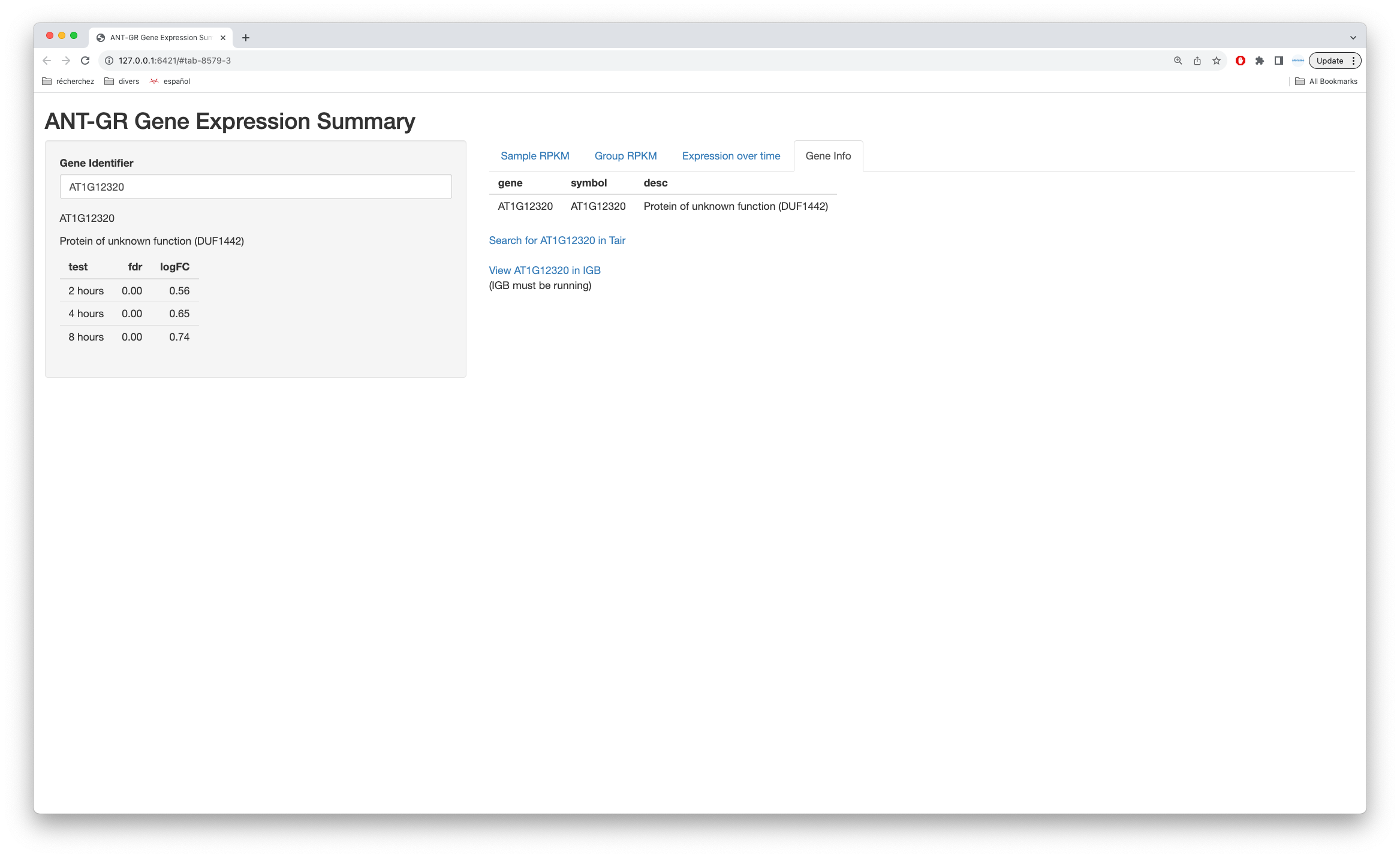1400x858 pixels.
Task: Click the red Opera extension icon
Action: [x=1241, y=61]
